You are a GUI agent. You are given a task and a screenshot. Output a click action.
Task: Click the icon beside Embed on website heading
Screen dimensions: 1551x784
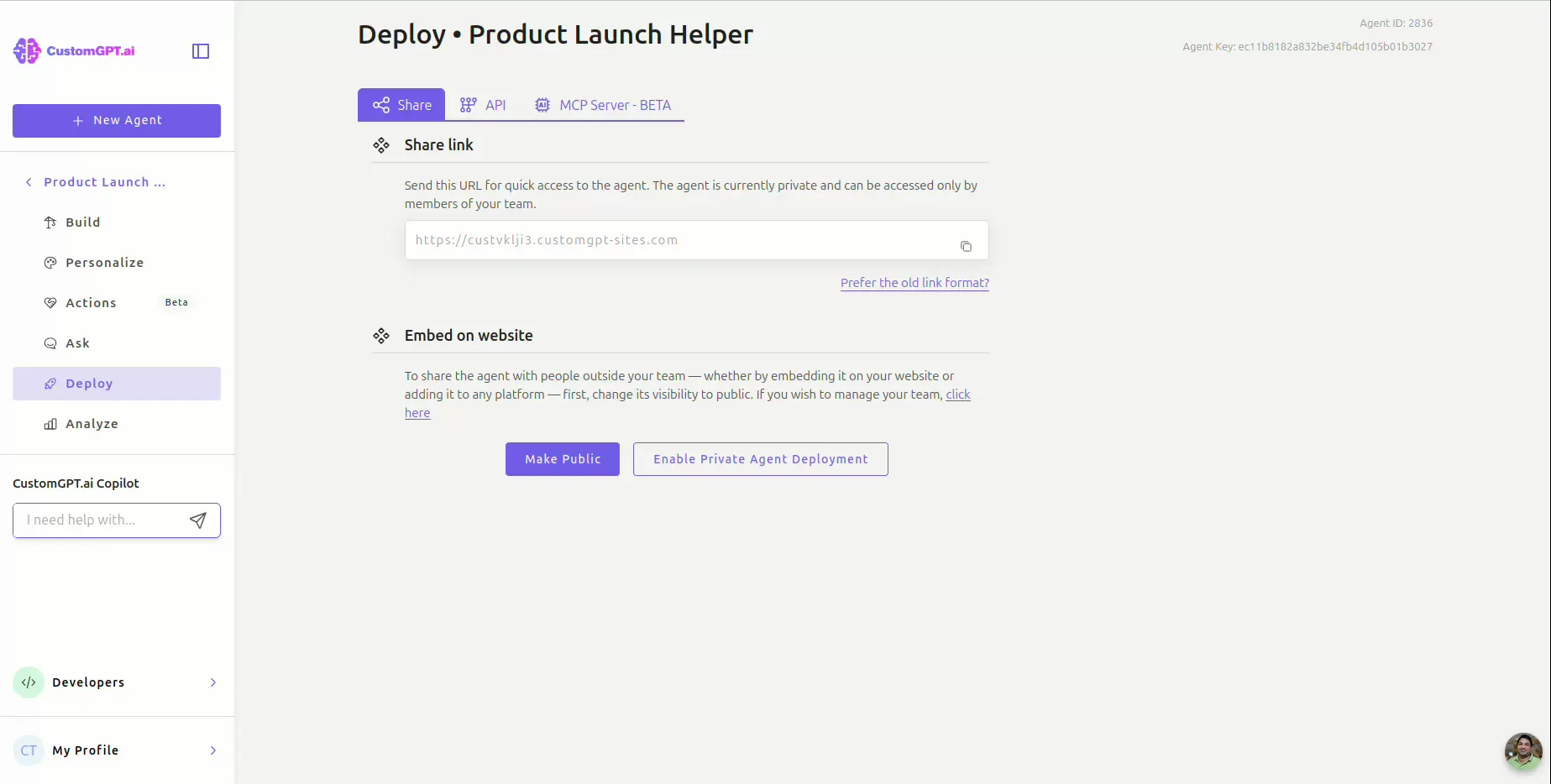[381, 336]
